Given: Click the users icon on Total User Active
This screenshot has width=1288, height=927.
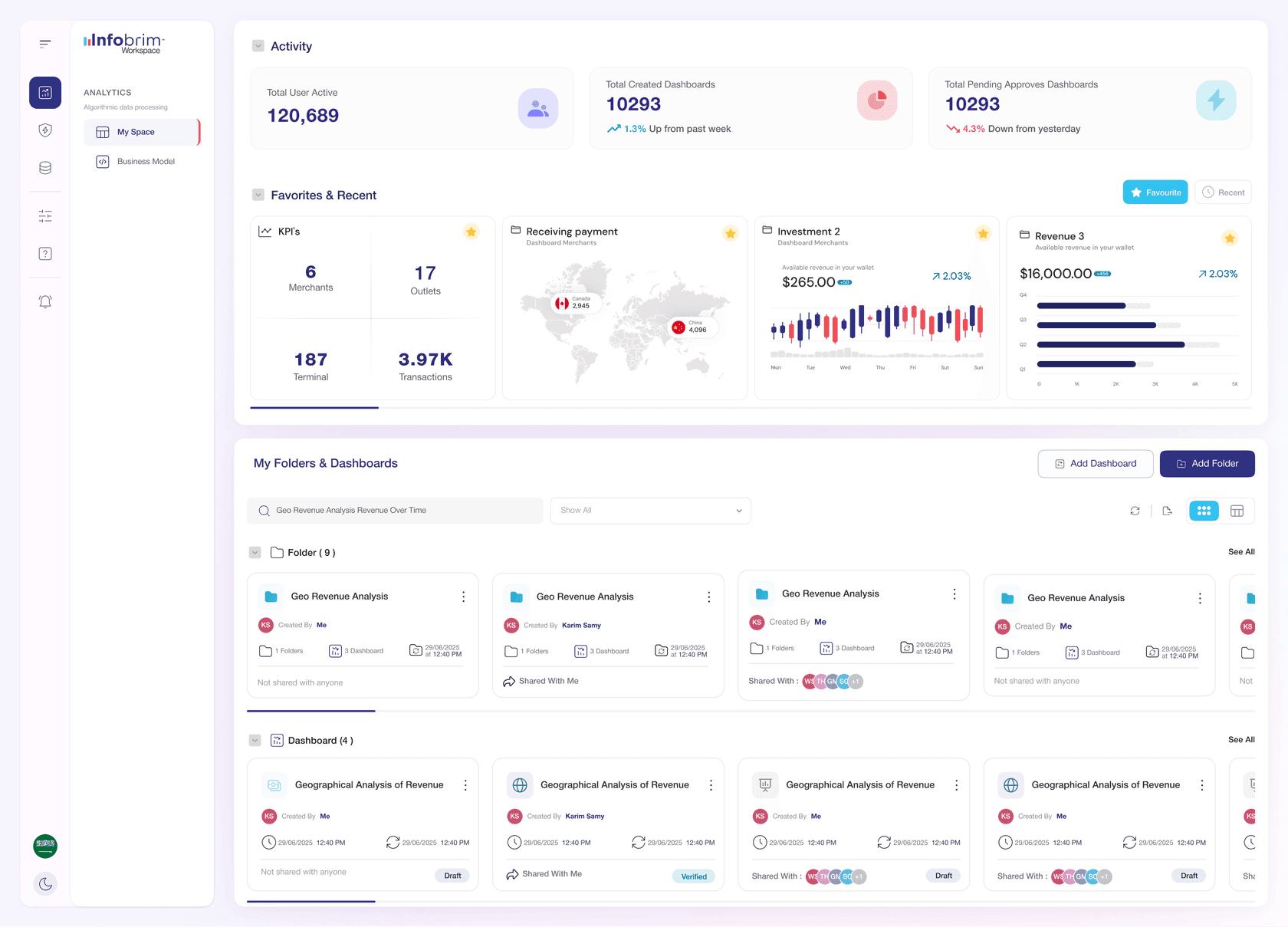Looking at the screenshot, I should 538,109.
